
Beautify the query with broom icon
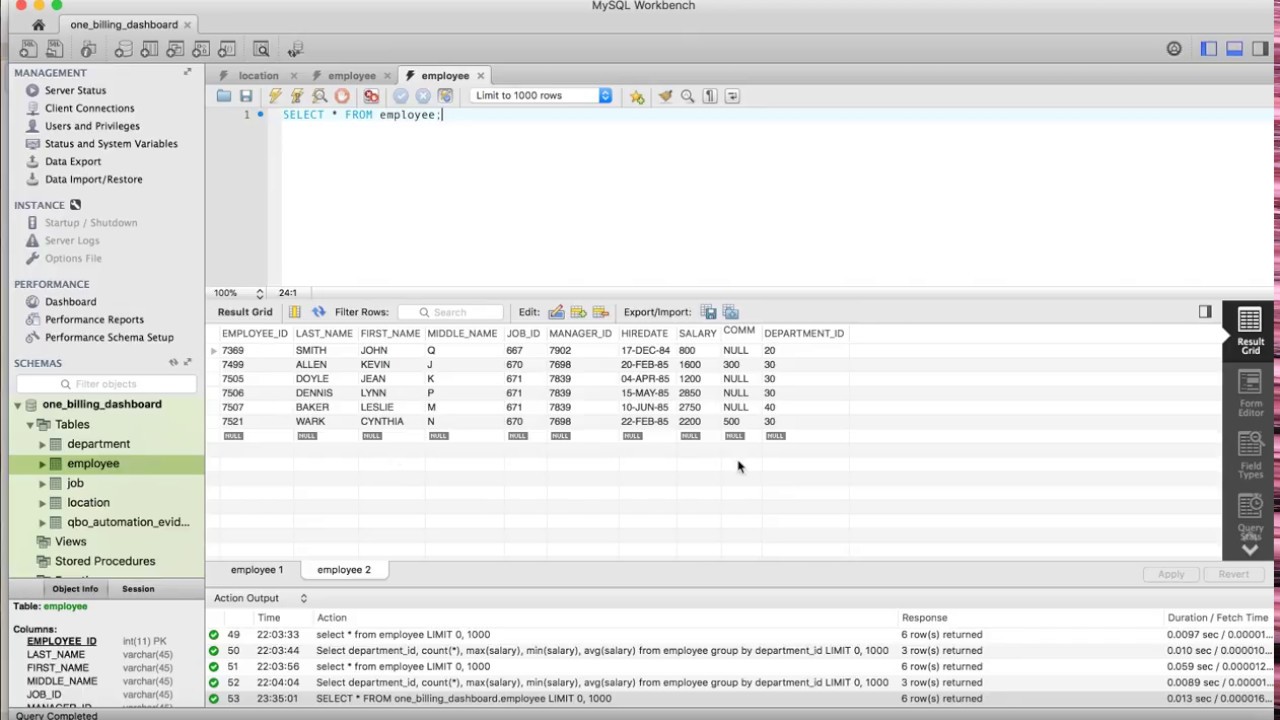[665, 96]
